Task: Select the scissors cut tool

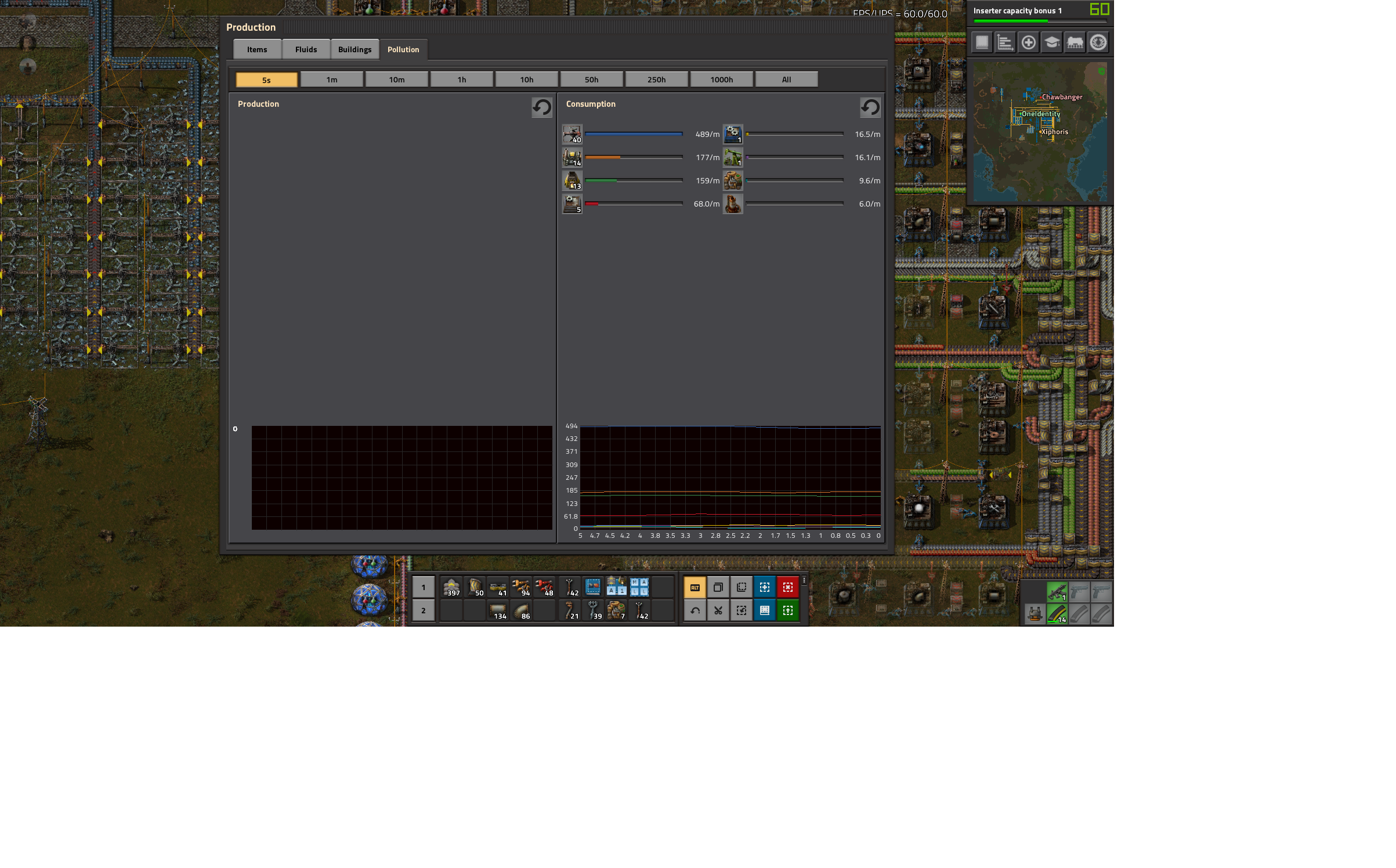Action: point(718,610)
